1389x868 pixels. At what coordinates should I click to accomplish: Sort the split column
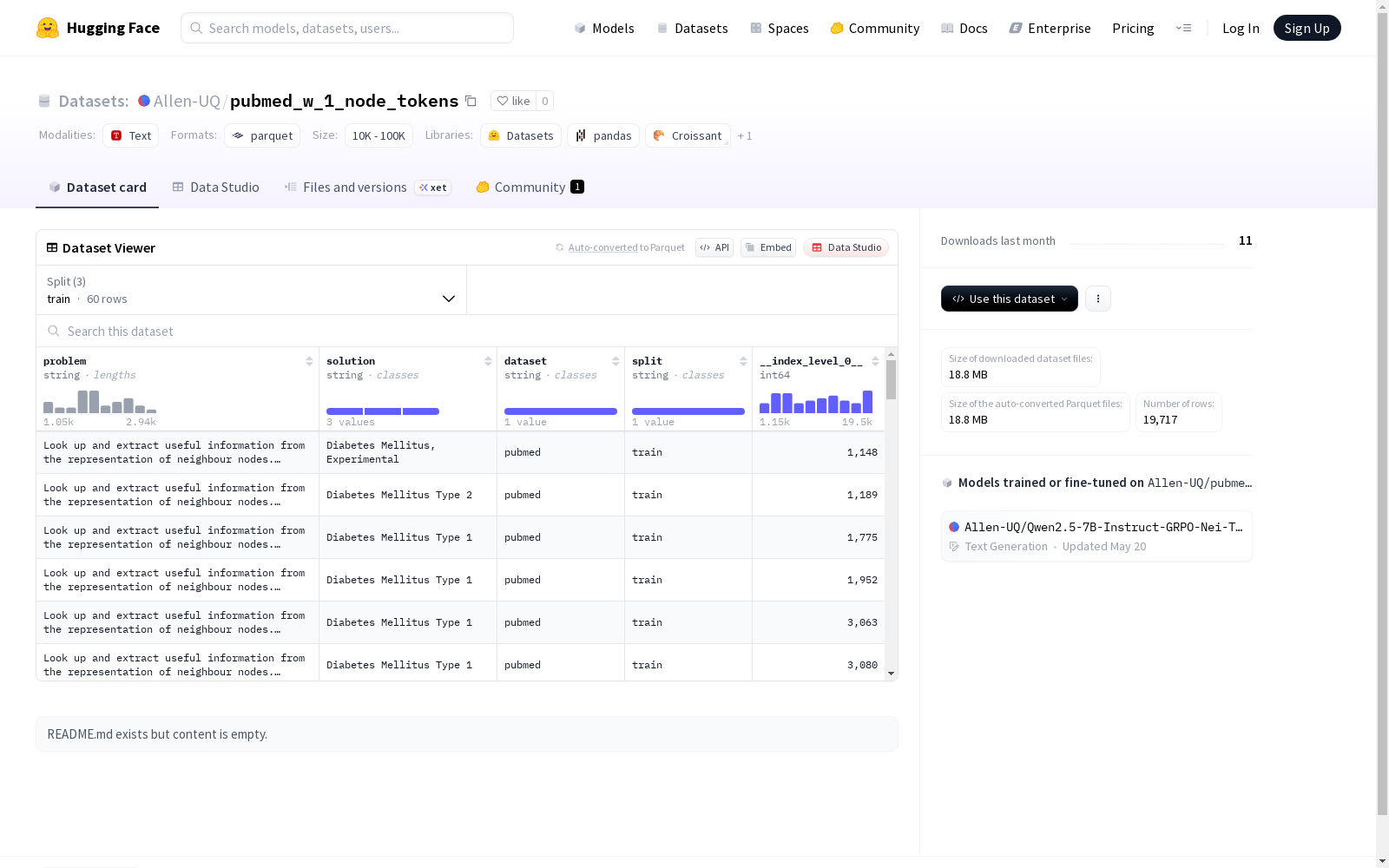pyautogui.click(x=743, y=361)
